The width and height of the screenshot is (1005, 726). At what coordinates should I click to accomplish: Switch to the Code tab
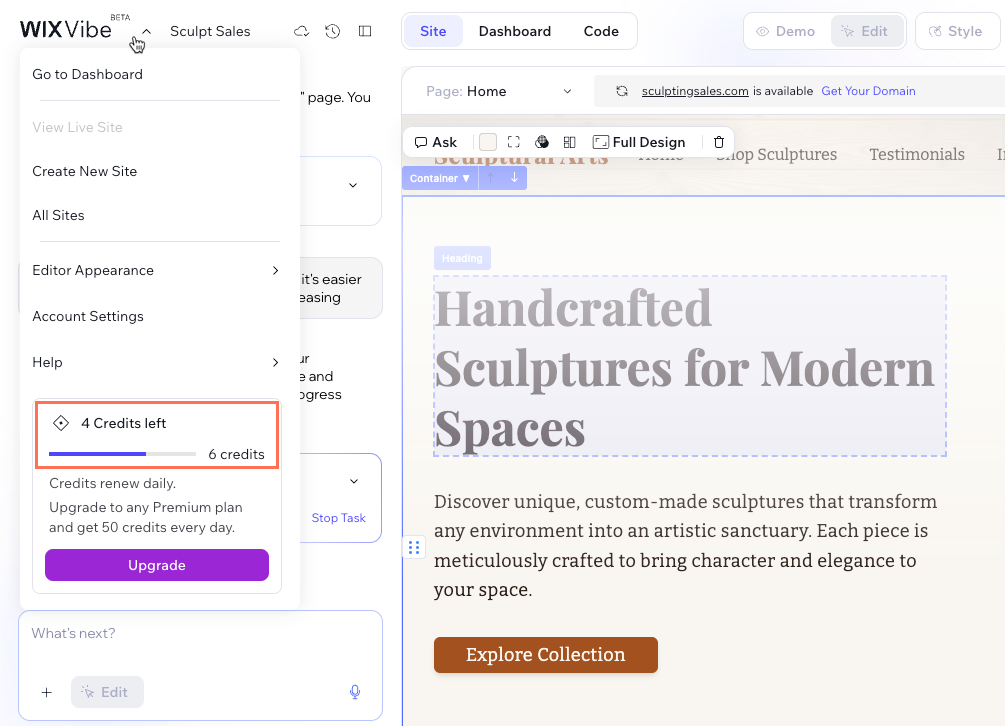coord(601,31)
